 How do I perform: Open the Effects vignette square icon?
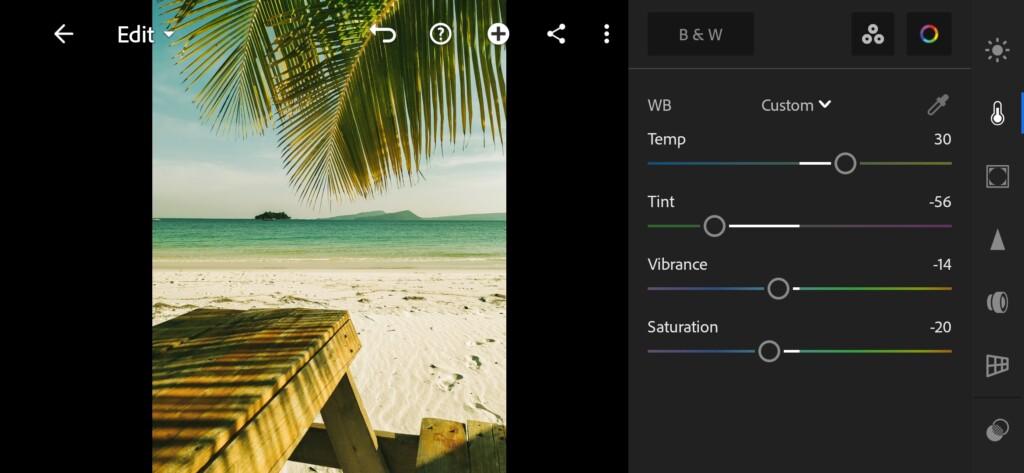[997, 176]
